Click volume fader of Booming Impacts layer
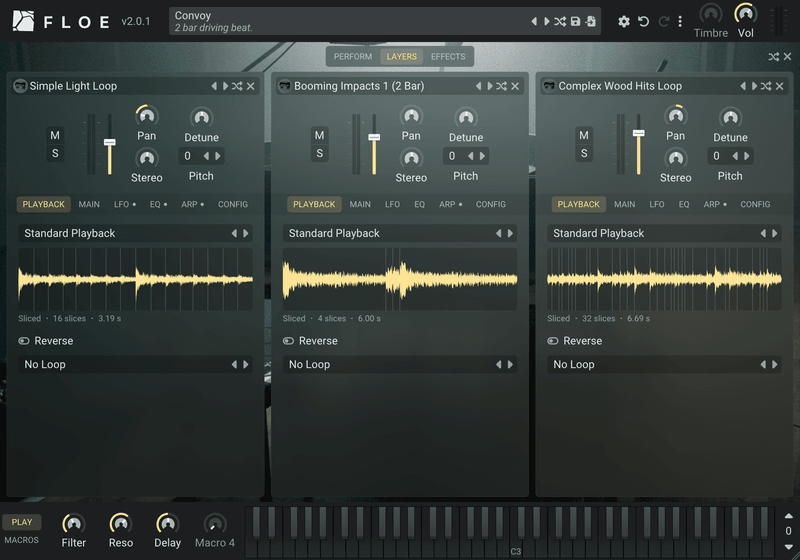This screenshot has width=800, height=560. [374, 144]
